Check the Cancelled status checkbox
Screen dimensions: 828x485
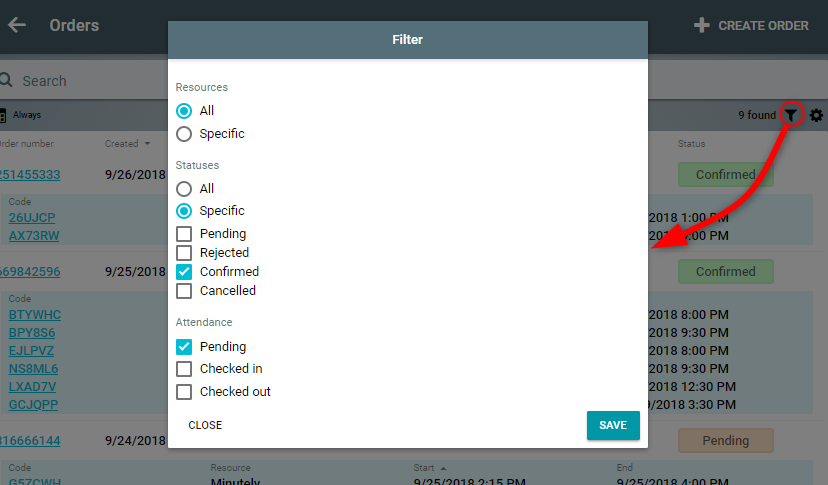pos(184,291)
